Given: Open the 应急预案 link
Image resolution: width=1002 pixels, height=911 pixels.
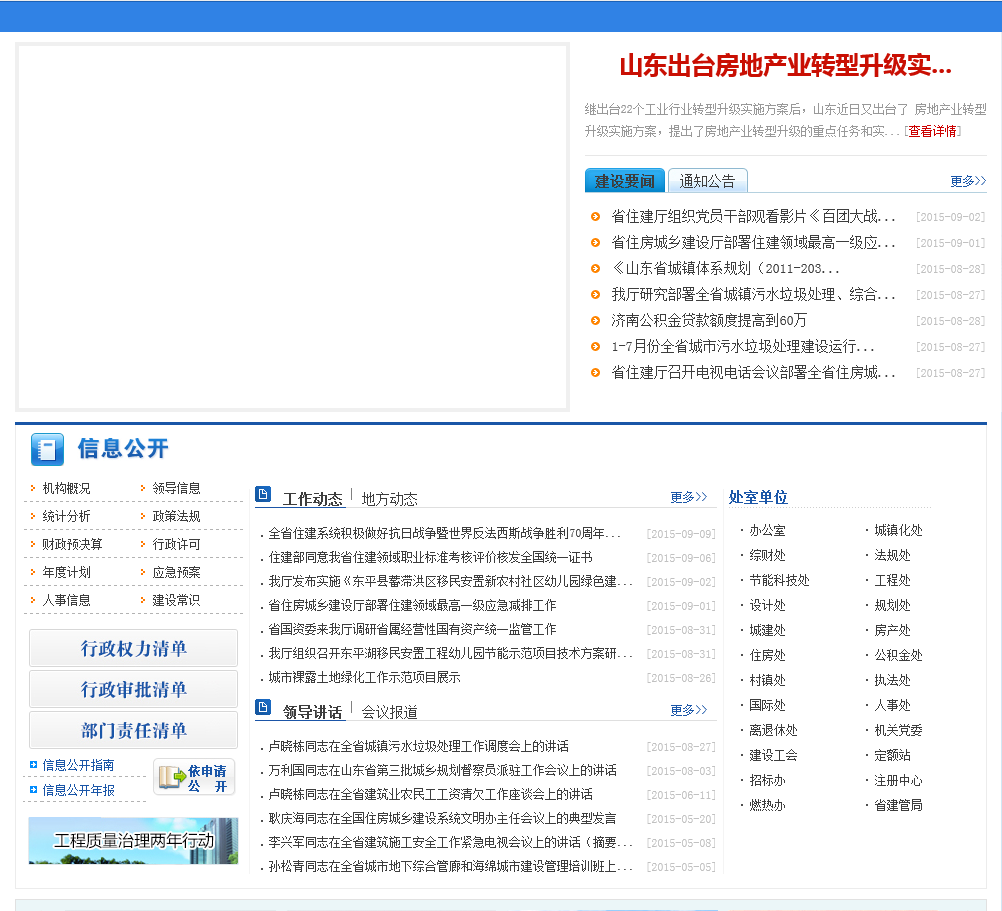Looking at the screenshot, I should 176,572.
